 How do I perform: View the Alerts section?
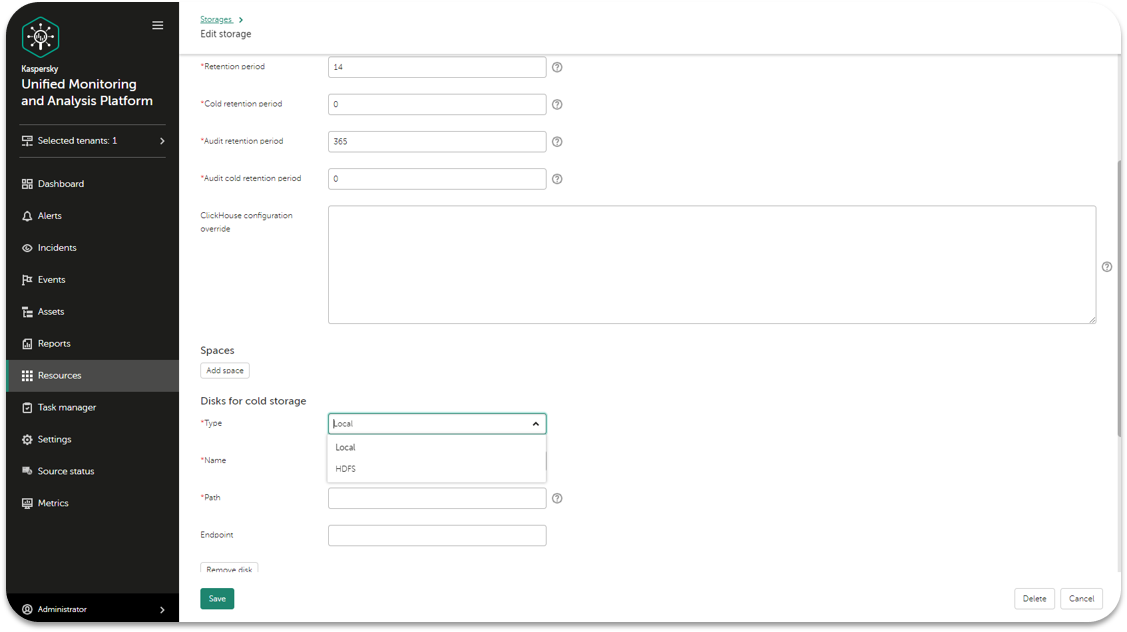pos(52,215)
